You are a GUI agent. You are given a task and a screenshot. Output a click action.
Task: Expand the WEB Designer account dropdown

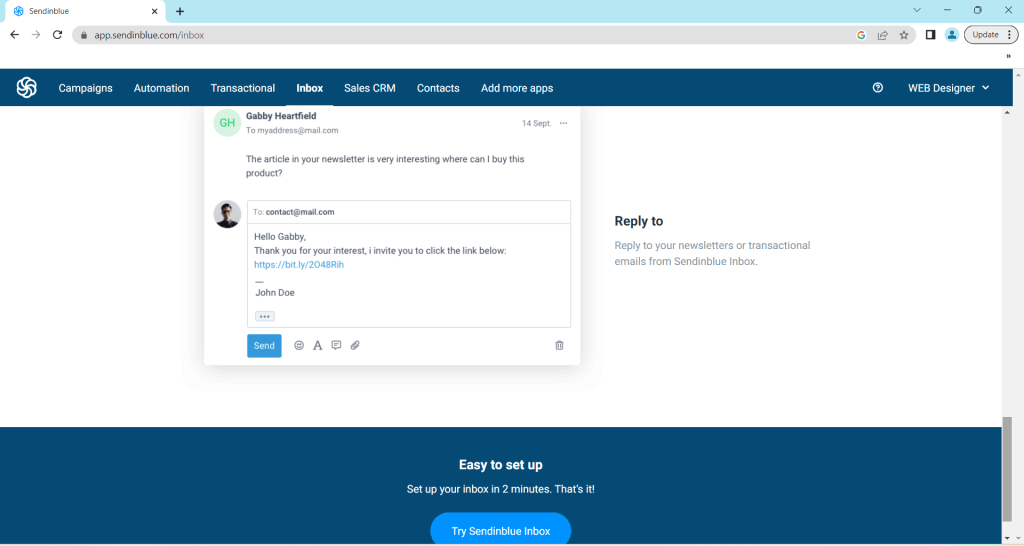948,88
